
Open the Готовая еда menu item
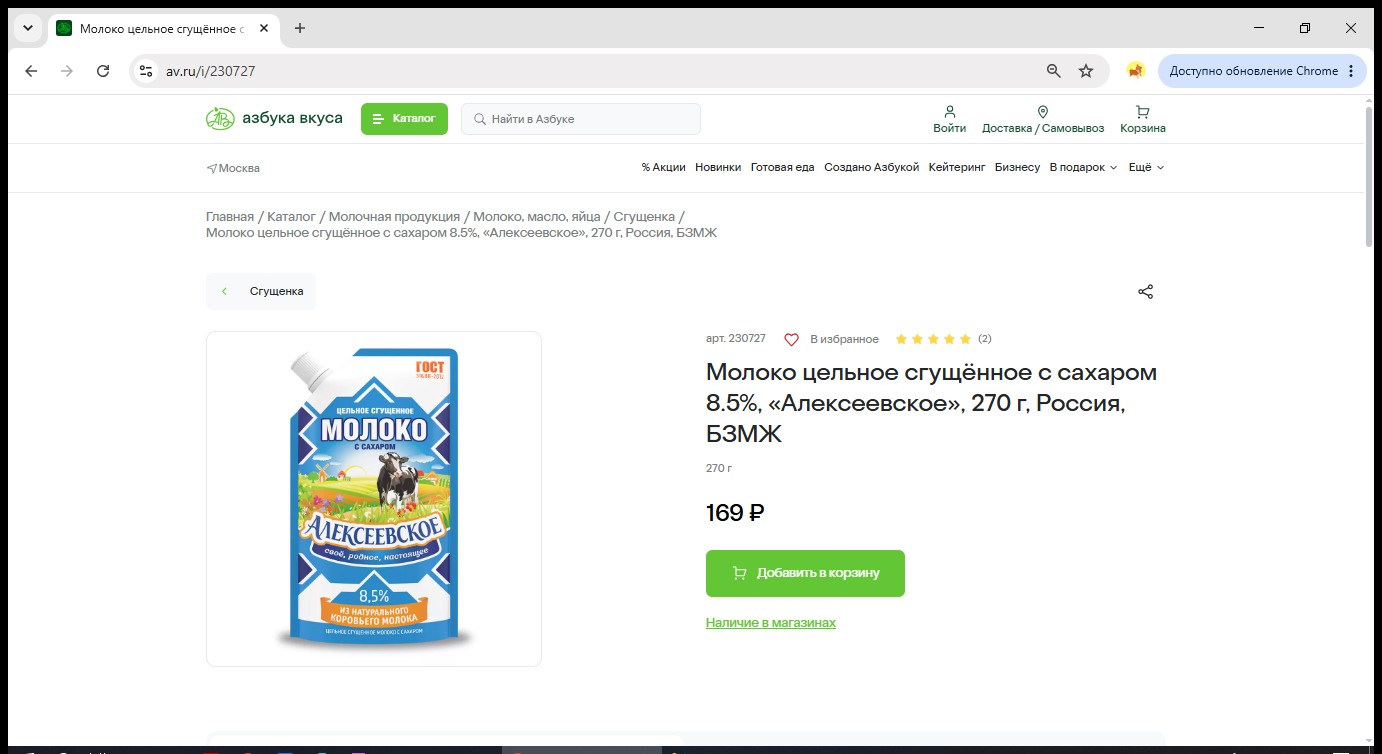783,168
